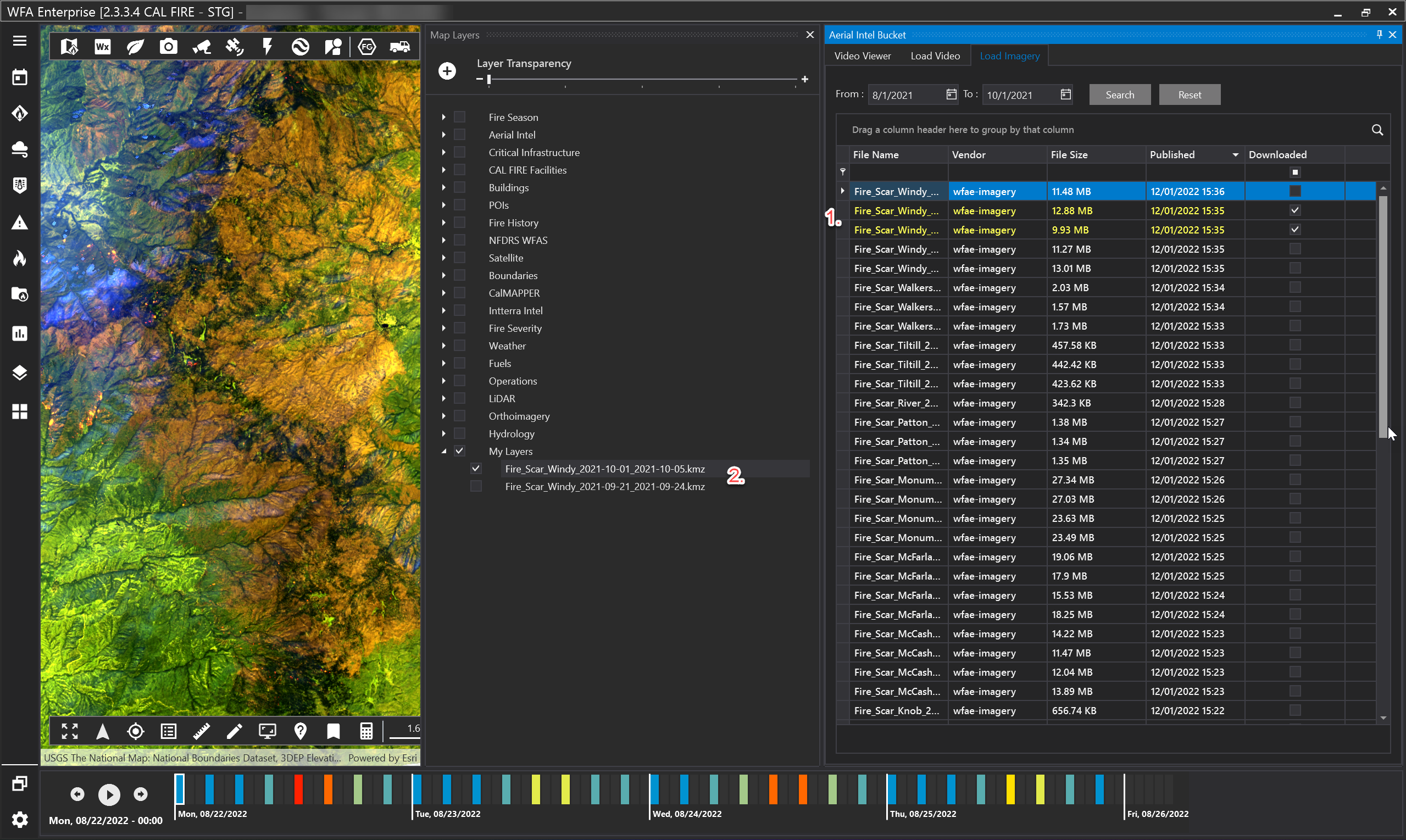Open the Wx weather tool

[x=102, y=47]
